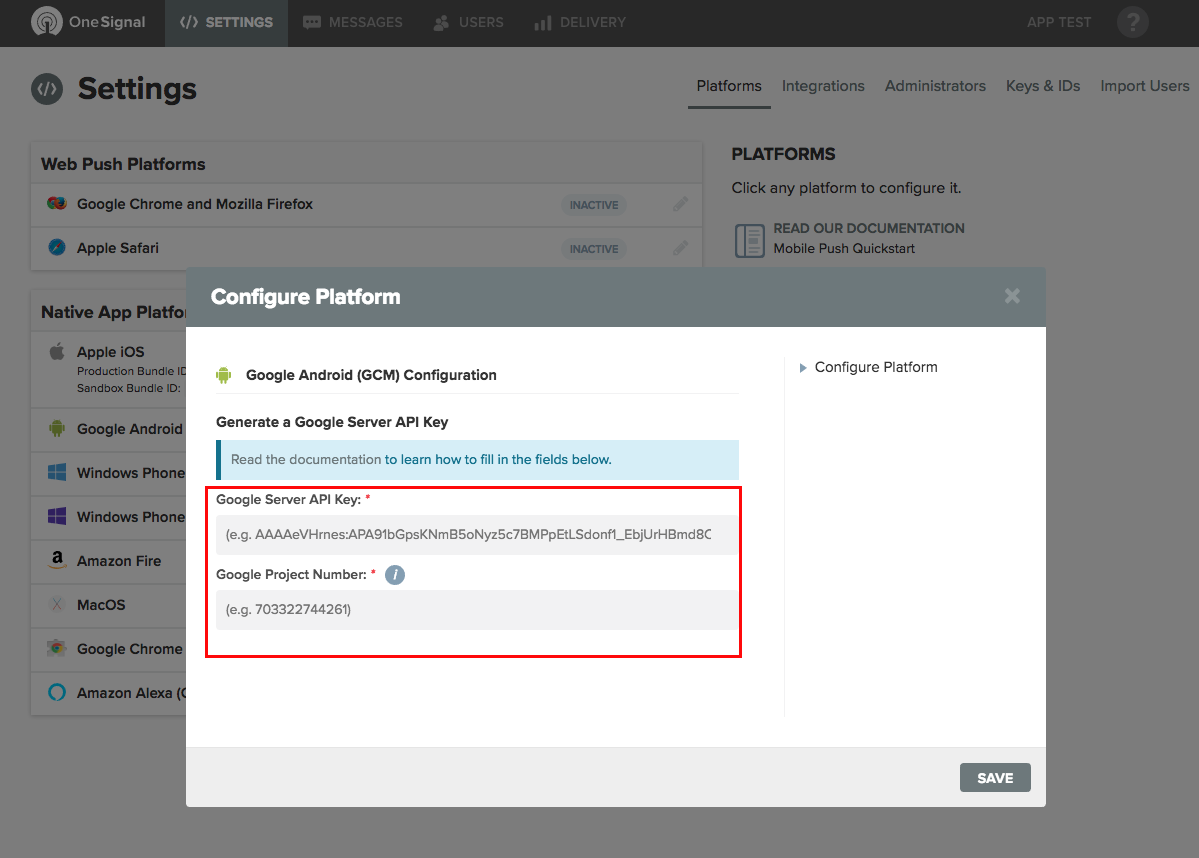Open the Settings tab in top navigation
Screen dimensions: 1199x858
226,23
